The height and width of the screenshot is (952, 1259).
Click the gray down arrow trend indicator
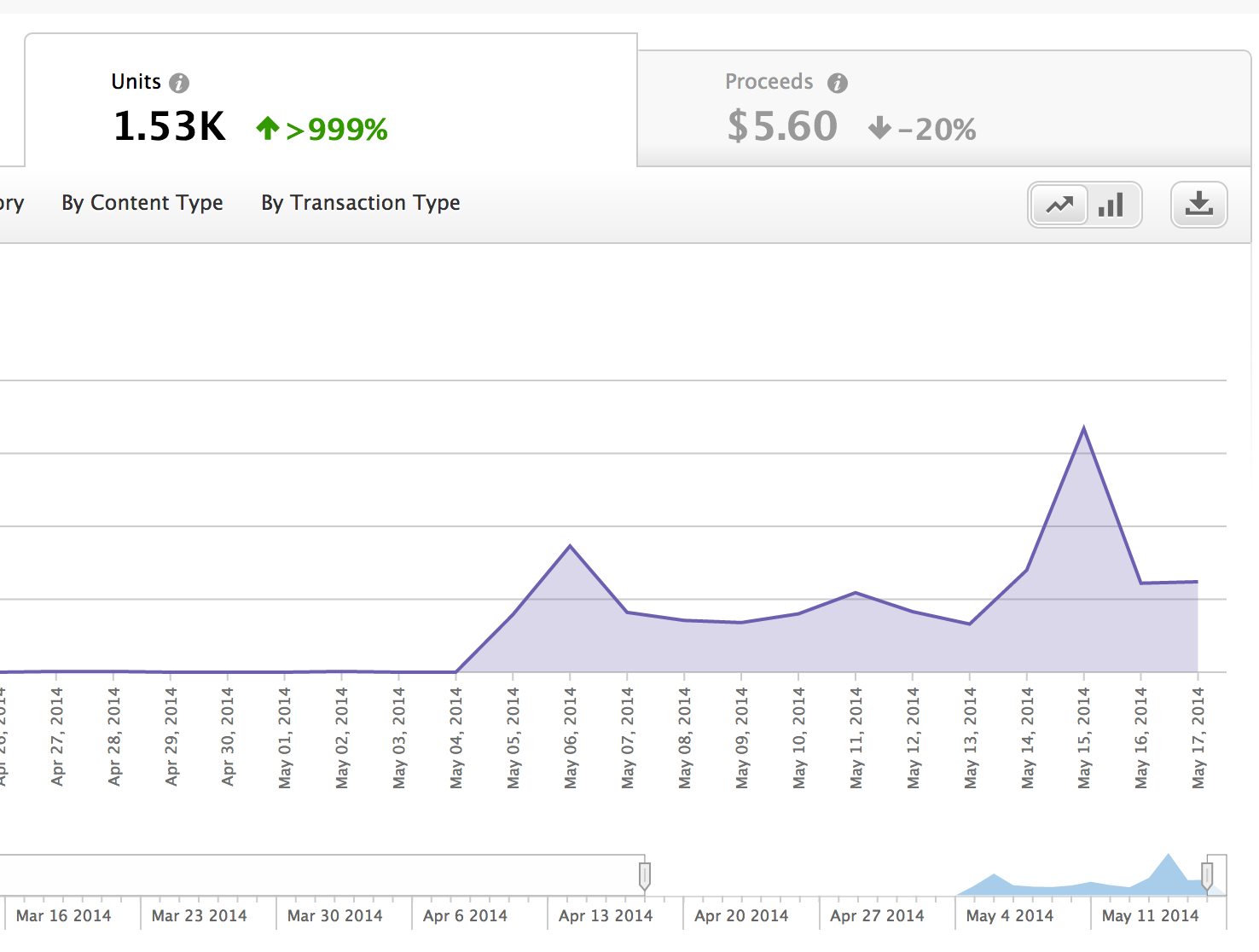coord(879,129)
